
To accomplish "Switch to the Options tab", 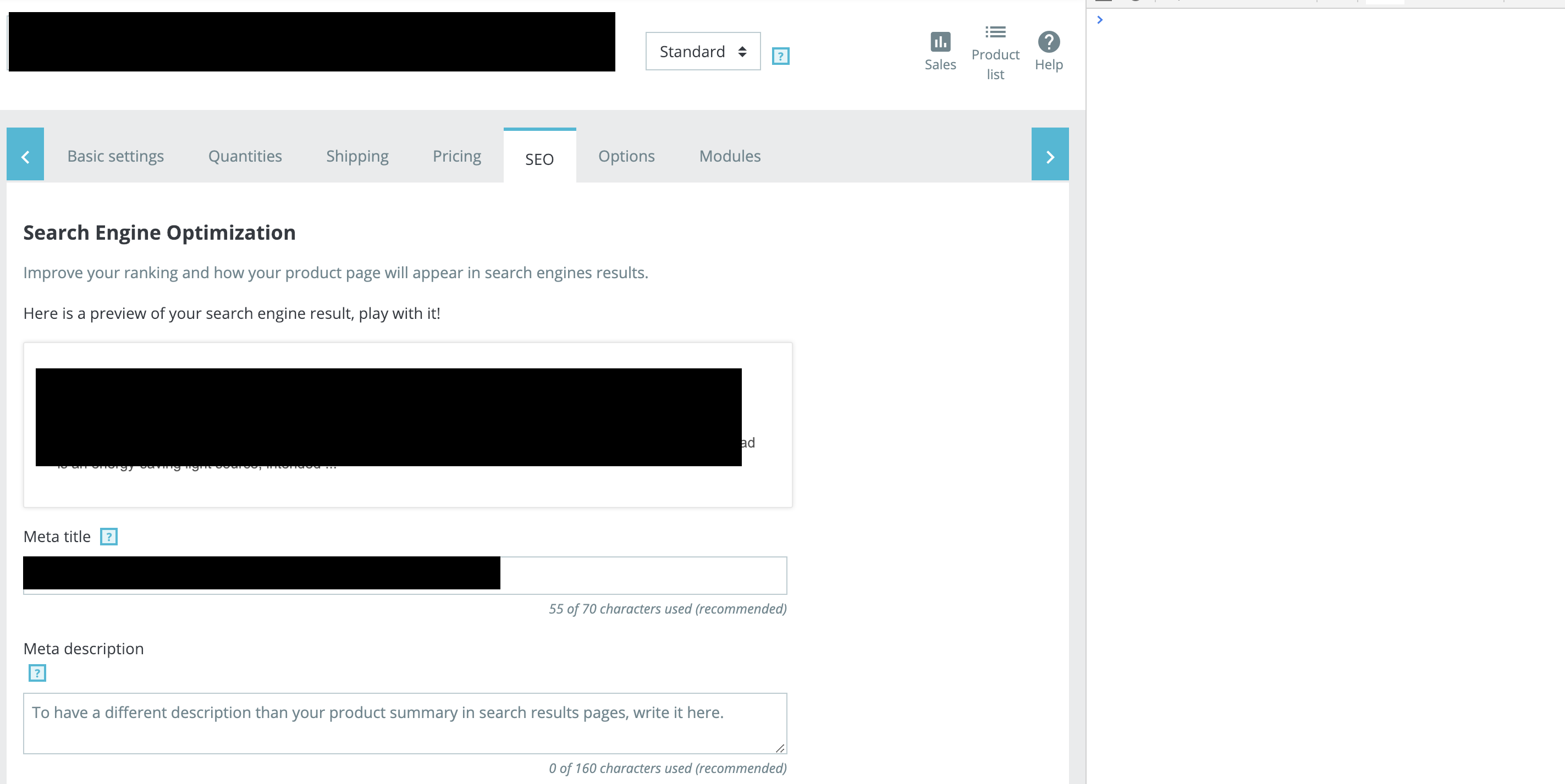I will [x=626, y=156].
